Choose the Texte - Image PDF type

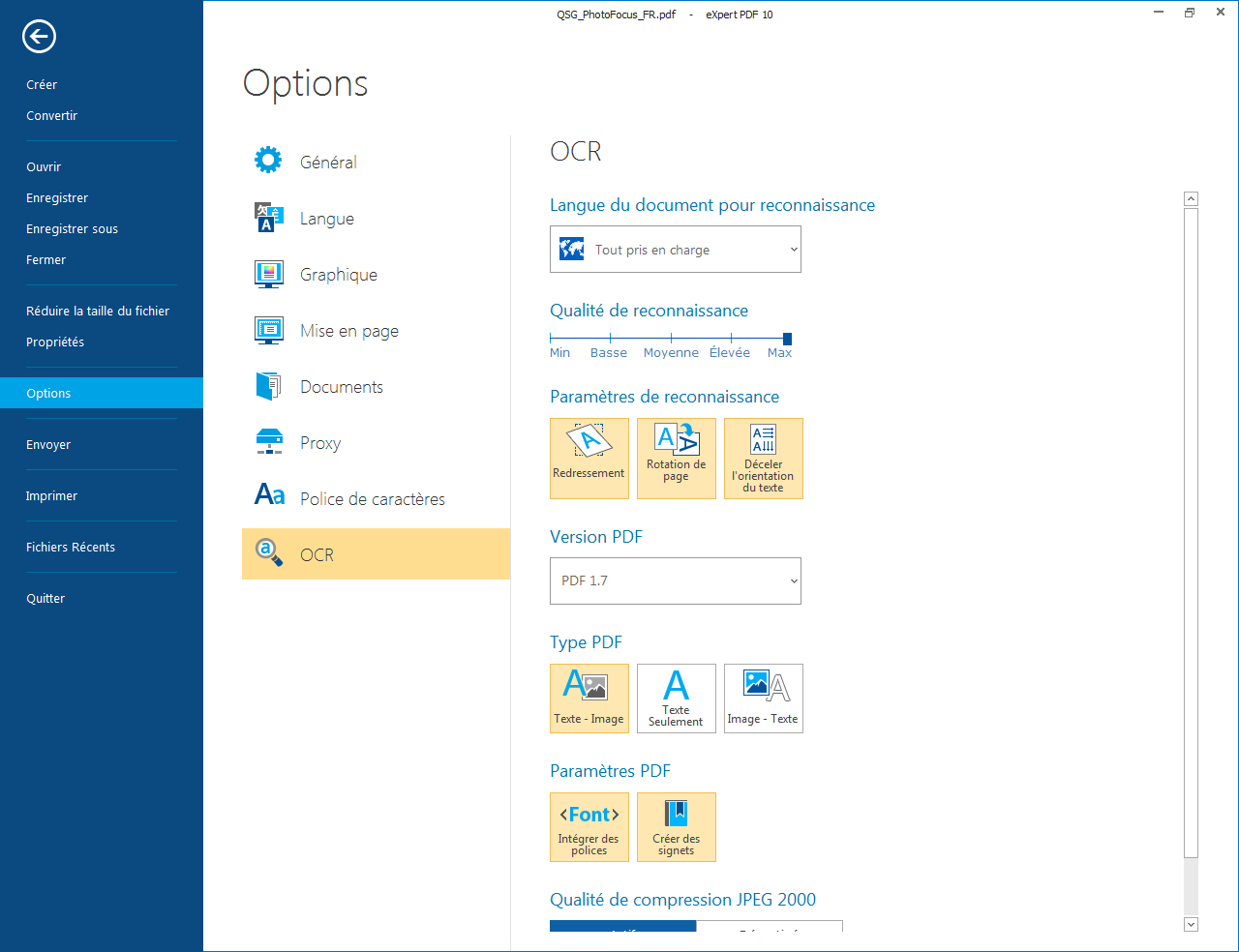click(589, 699)
